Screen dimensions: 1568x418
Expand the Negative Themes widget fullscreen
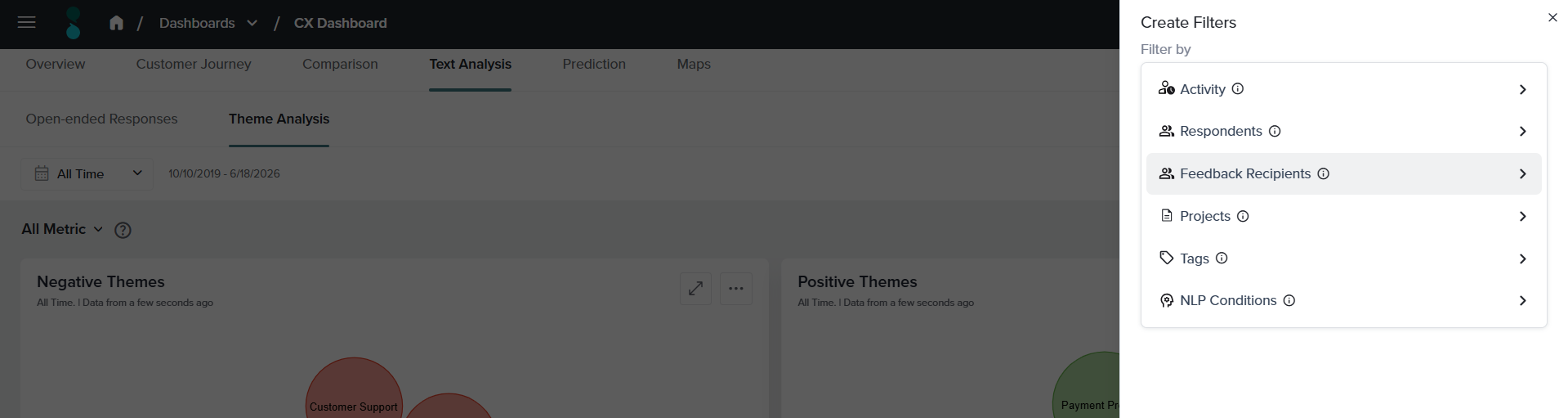(x=695, y=289)
